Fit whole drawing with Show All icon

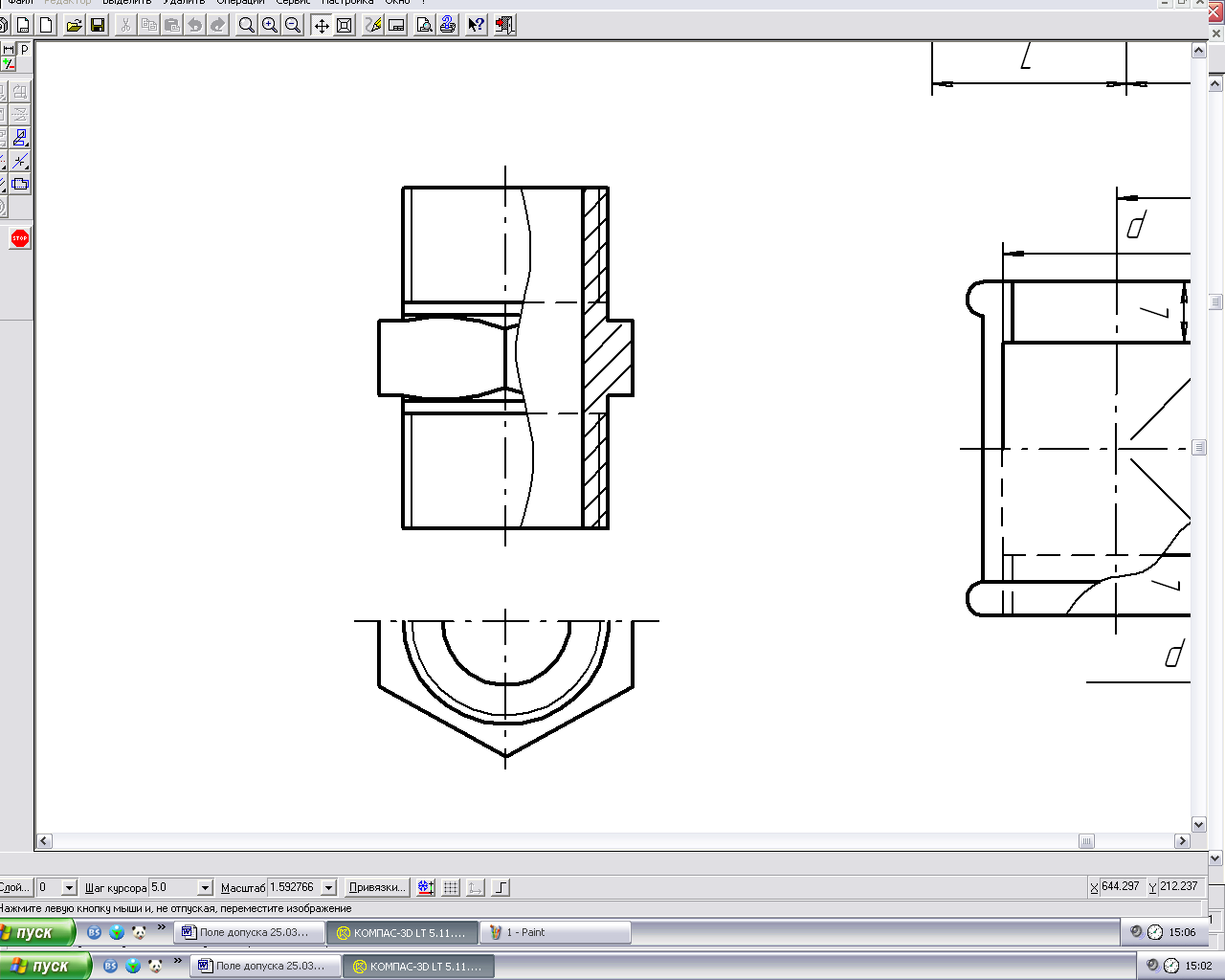pyautogui.click(x=345, y=25)
